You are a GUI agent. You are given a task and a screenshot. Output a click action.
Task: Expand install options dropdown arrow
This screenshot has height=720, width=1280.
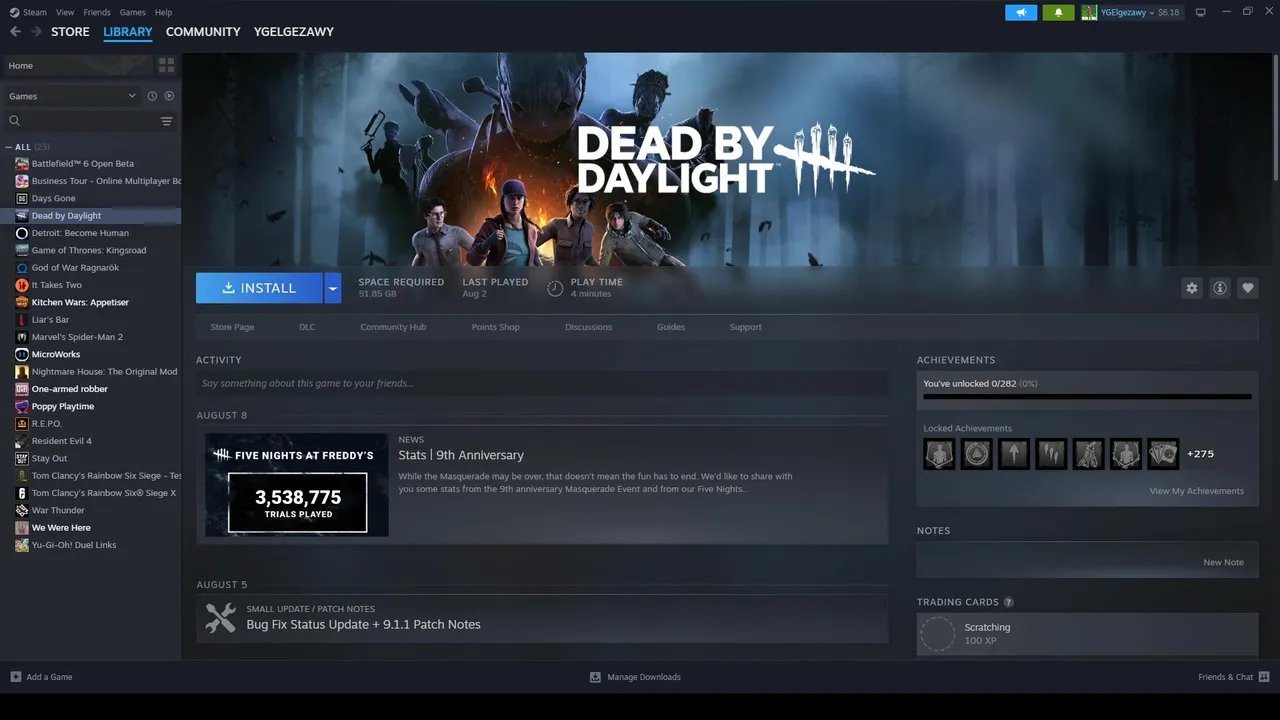(333, 288)
